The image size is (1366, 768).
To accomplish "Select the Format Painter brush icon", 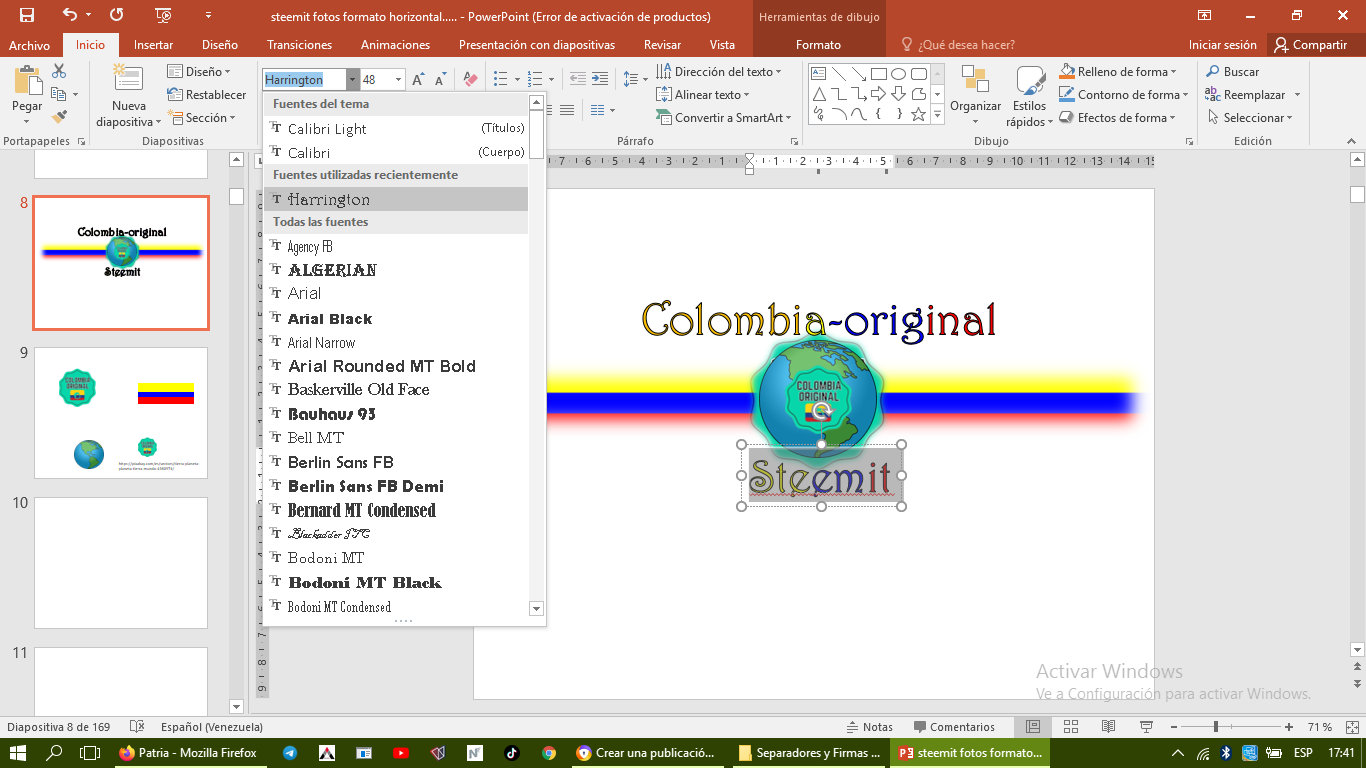I will point(59,117).
